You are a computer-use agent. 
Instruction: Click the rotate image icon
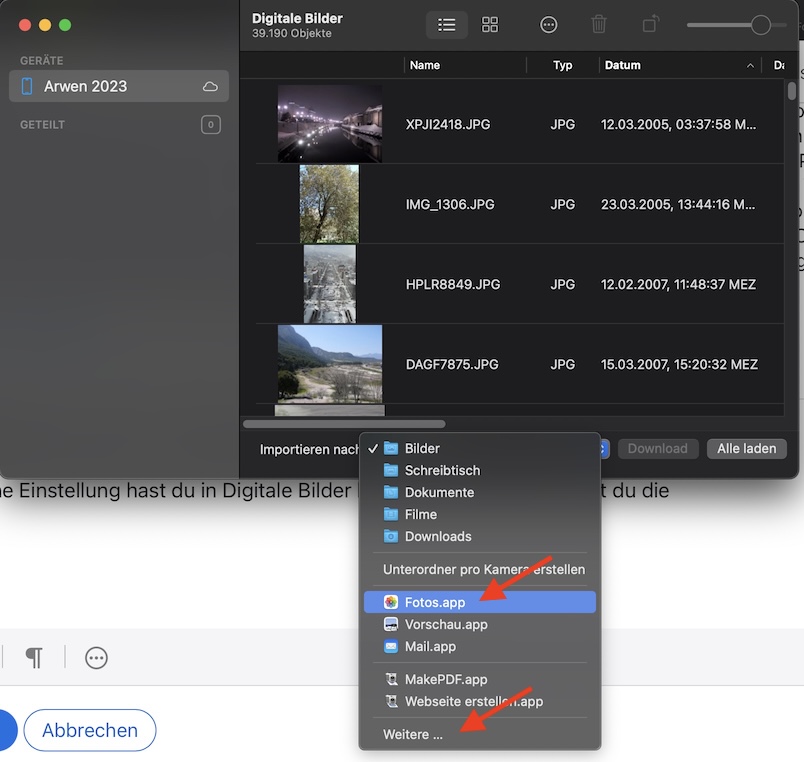(x=651, y=25)
